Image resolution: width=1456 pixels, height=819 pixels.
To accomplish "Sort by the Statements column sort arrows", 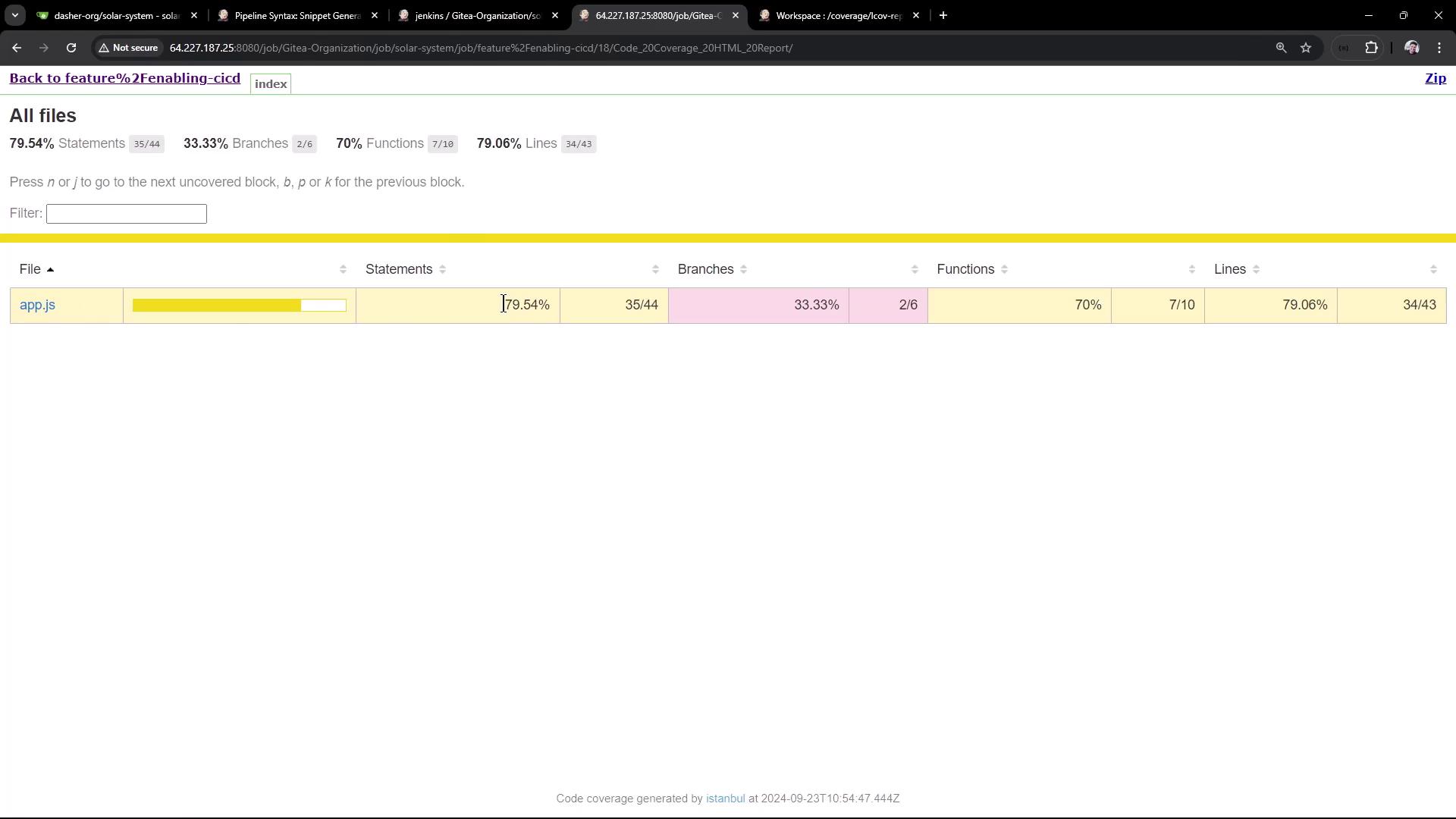I will point(442,269).
